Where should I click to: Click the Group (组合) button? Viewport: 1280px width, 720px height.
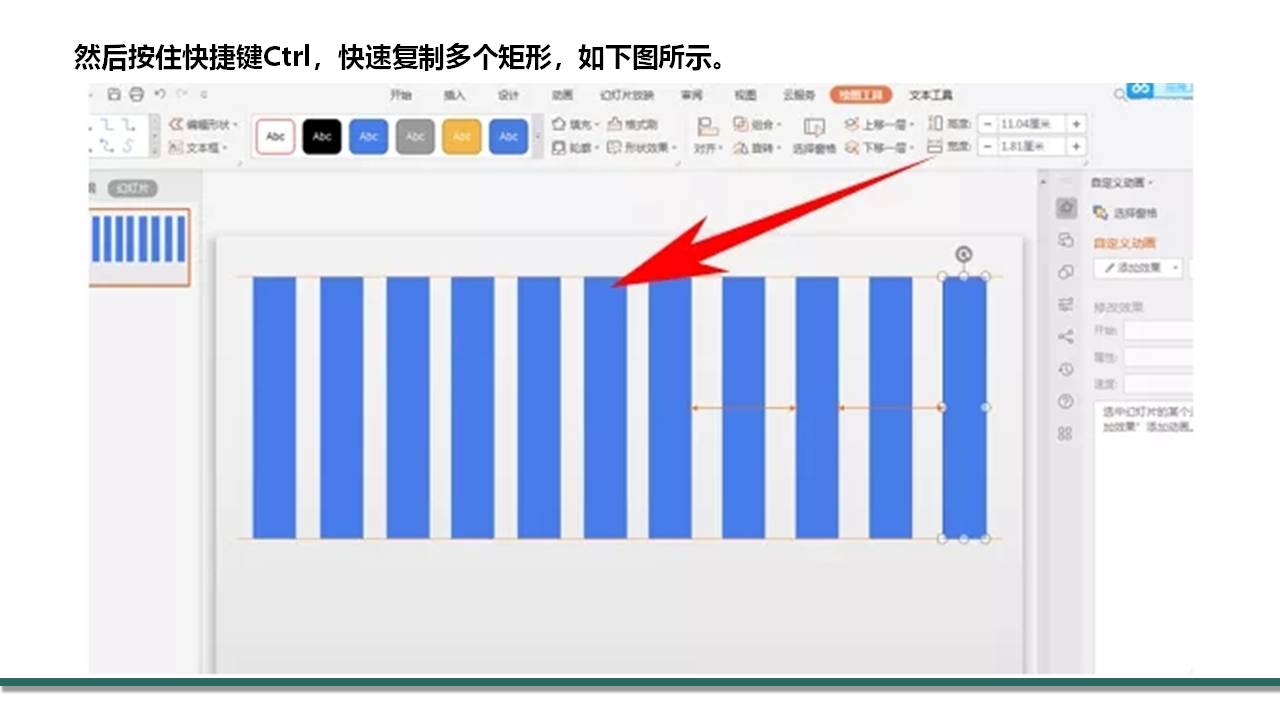(x=756, y=124)
